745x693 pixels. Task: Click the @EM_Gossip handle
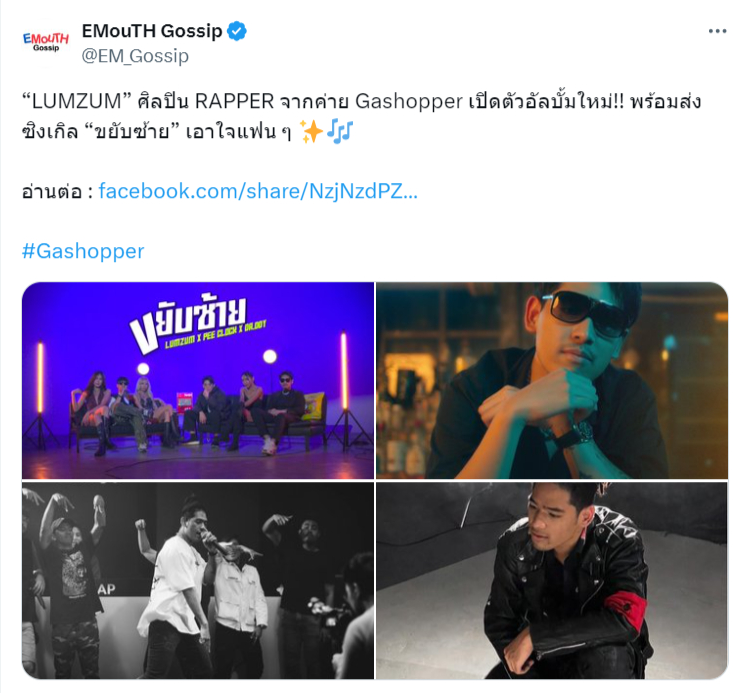pyautogui.click(x=135, y=56)
